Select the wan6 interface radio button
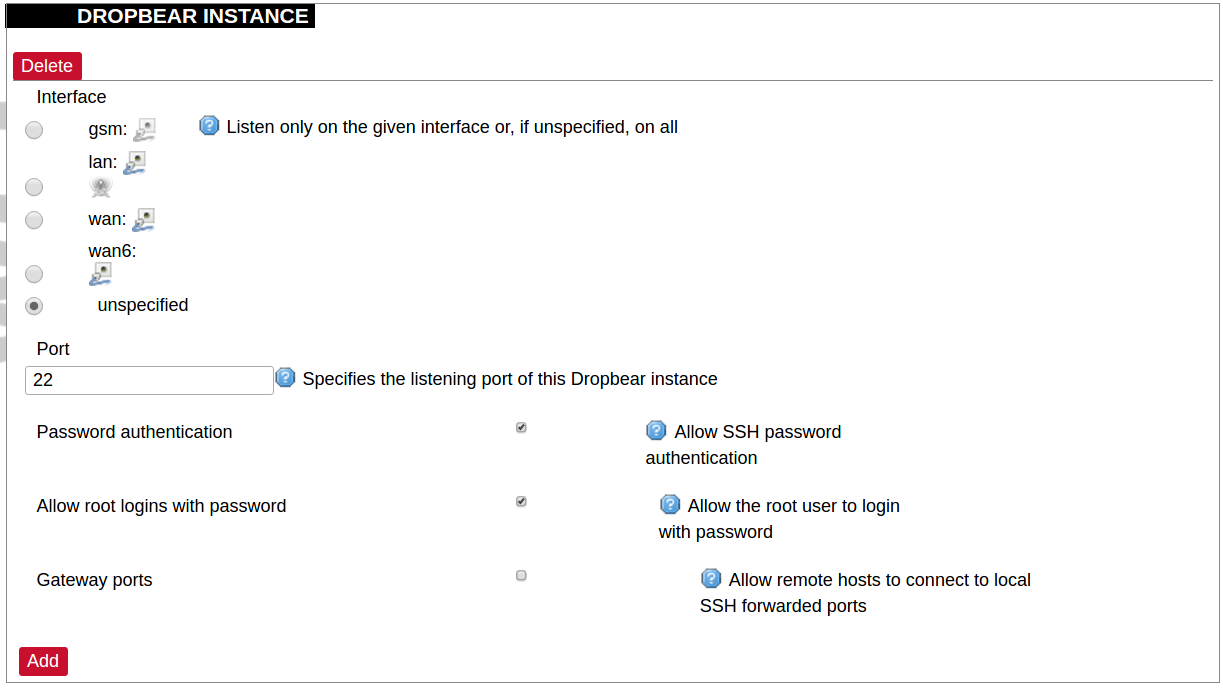1223x689 pixels. 34,274
